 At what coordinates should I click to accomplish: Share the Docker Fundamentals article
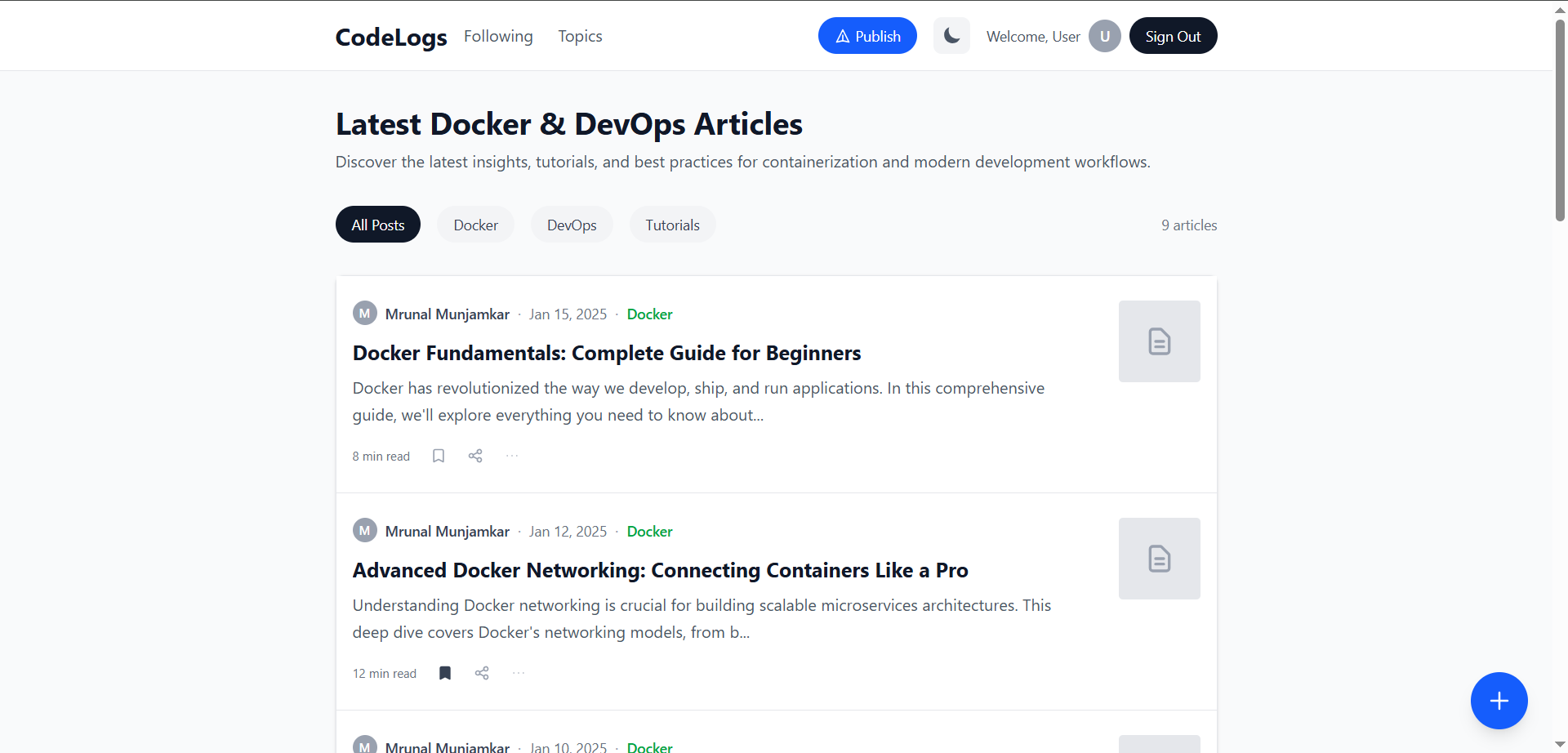coord(475,456)
